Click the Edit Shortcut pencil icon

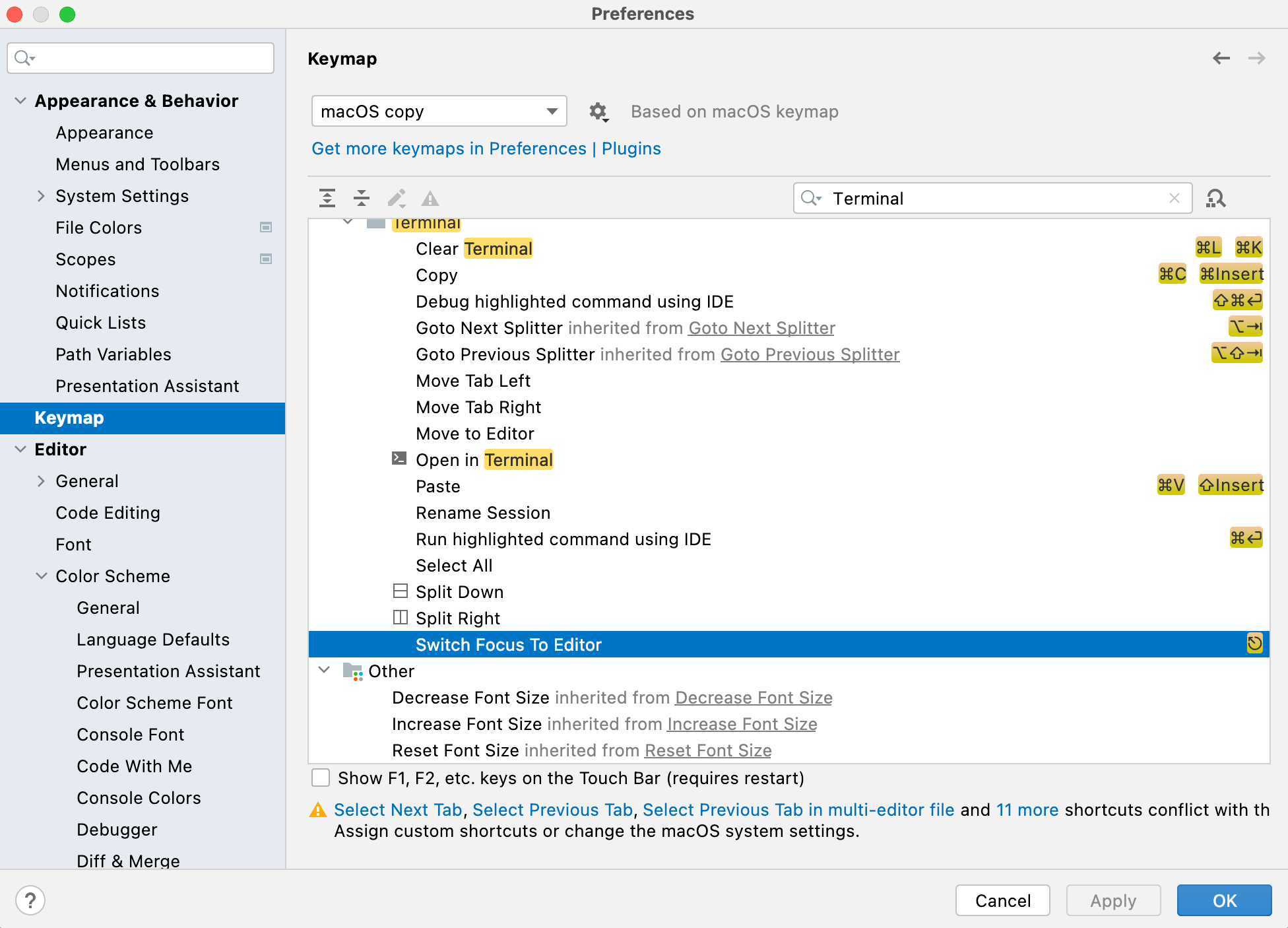pos(397,198)
